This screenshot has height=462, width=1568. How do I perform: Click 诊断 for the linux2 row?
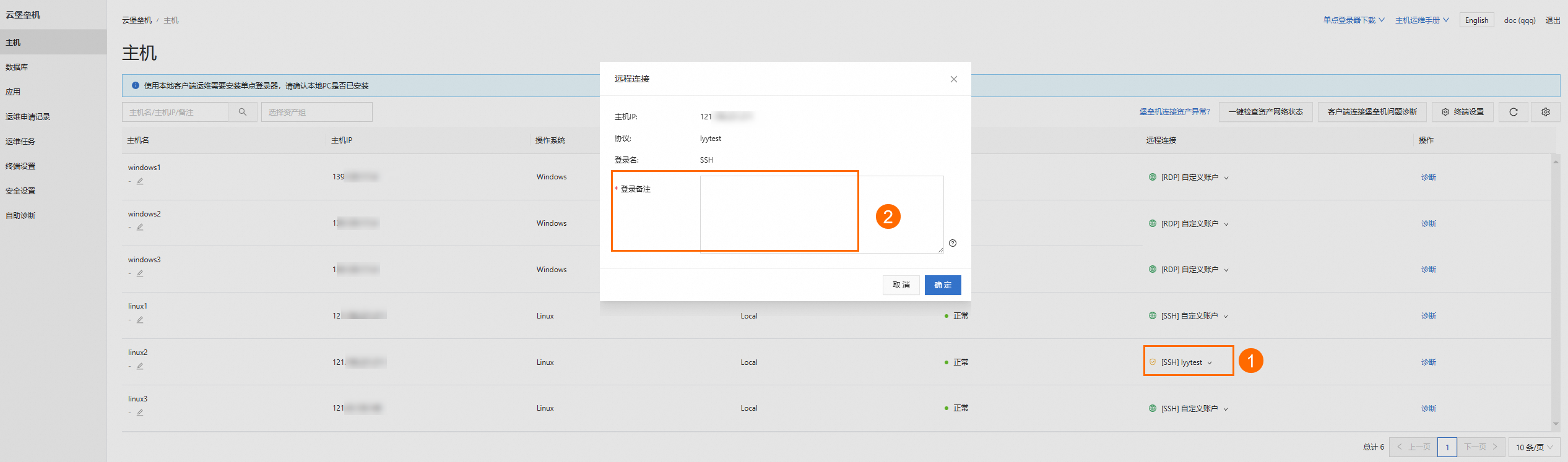(1429, 362)
